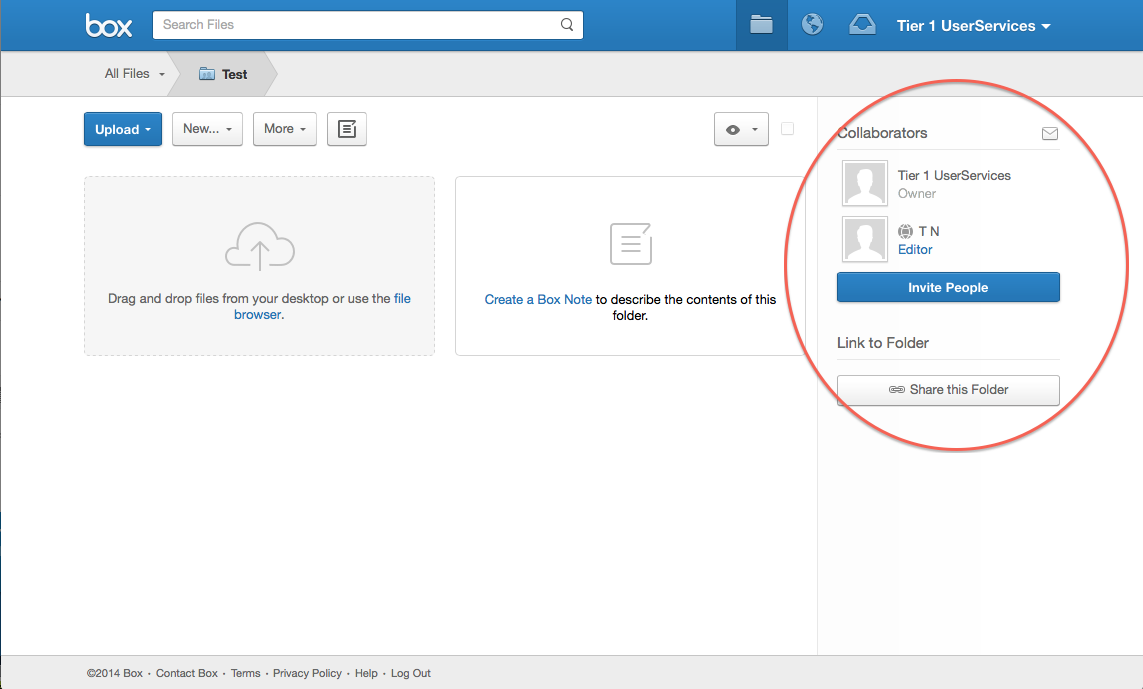Click the search magnifier icon
This screenshot has height=689, width=1143.
pyautogui.click(x=567, y=25)
